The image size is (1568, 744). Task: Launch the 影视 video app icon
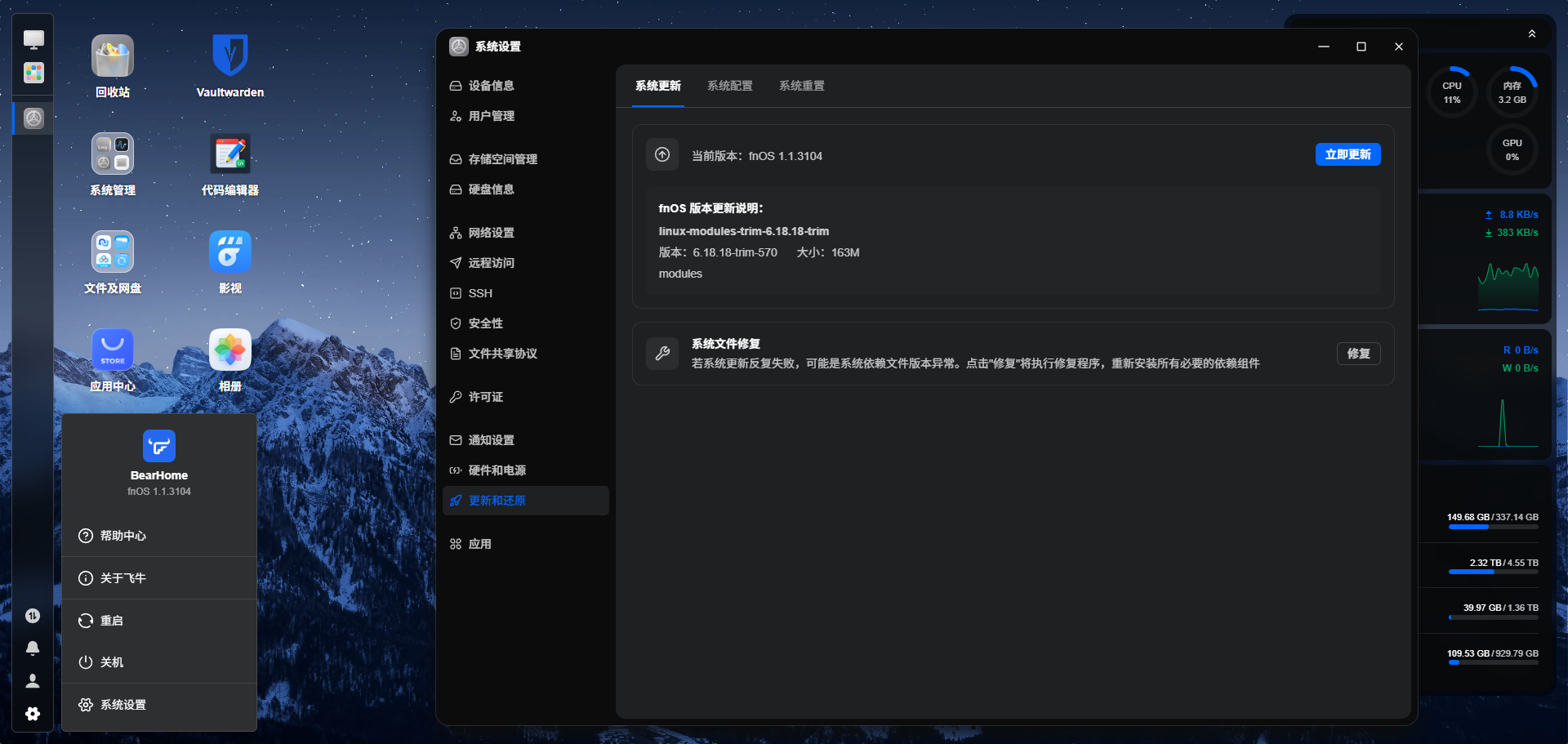(230, 252)
